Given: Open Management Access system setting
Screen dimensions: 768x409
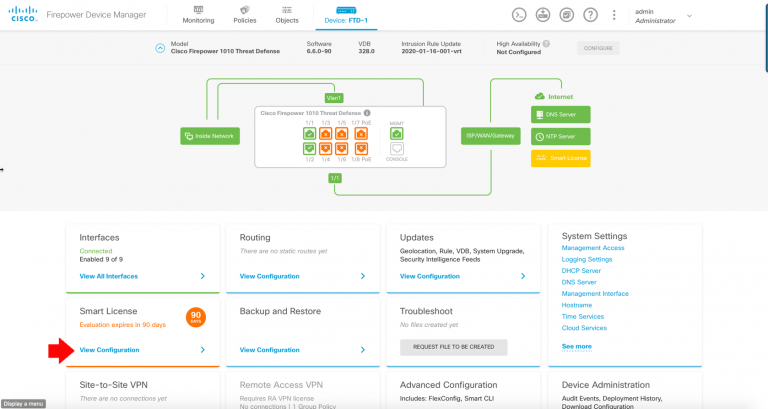Looking at the screenshot, I should pyautogui.click(x=593, y=248).
